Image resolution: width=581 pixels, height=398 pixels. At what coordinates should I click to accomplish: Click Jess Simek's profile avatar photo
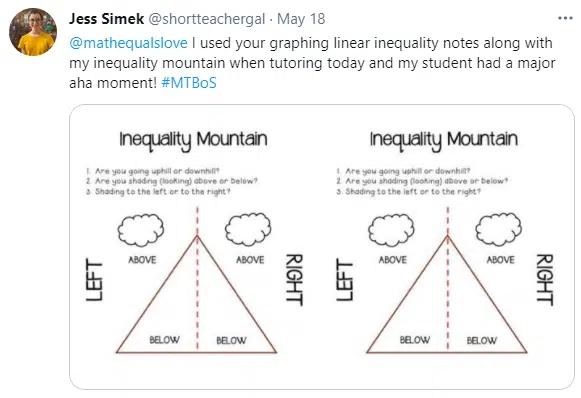point(33,32)
